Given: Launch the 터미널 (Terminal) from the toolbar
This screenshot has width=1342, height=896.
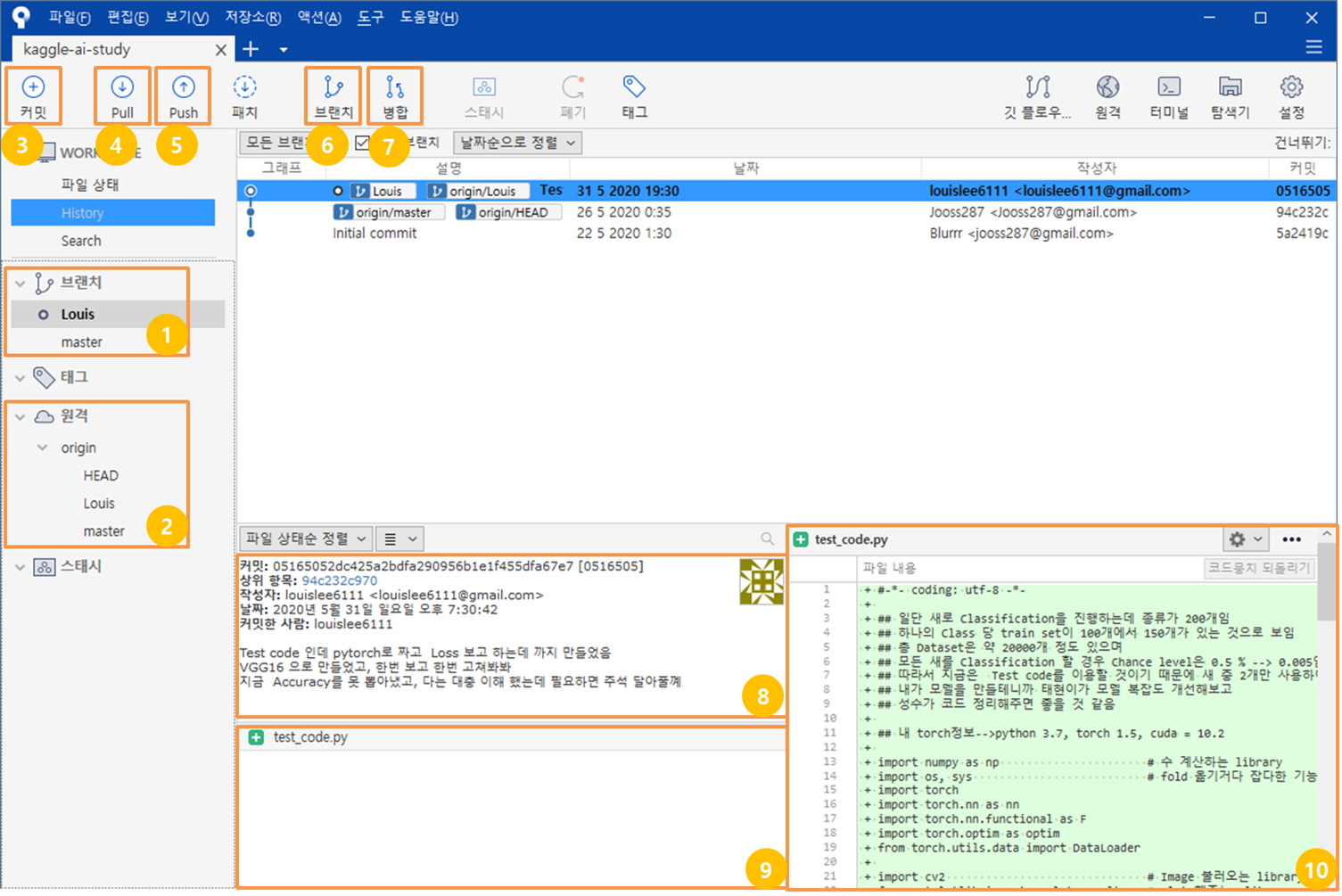Looking at the screenshot, I should (x=1168, y=95).
